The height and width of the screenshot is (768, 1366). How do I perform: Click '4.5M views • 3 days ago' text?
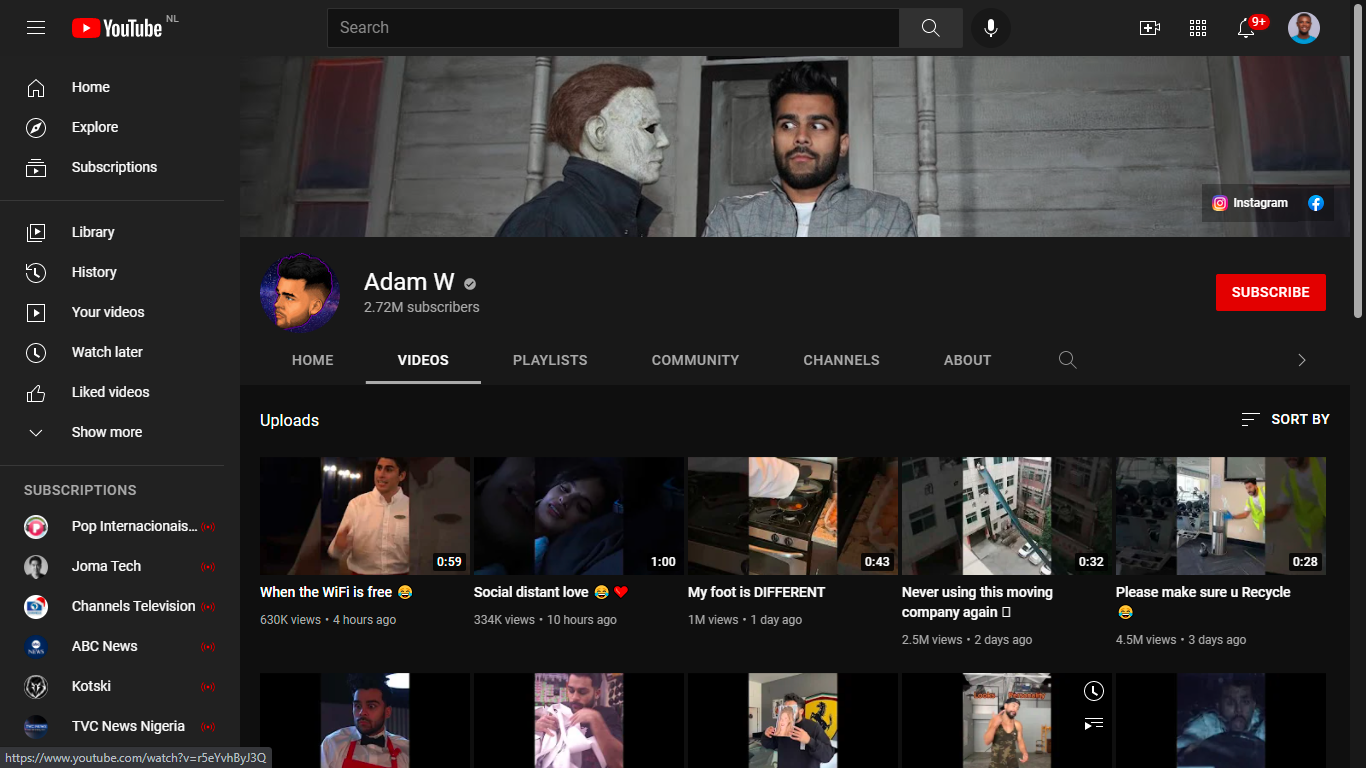coord(1181,640)
